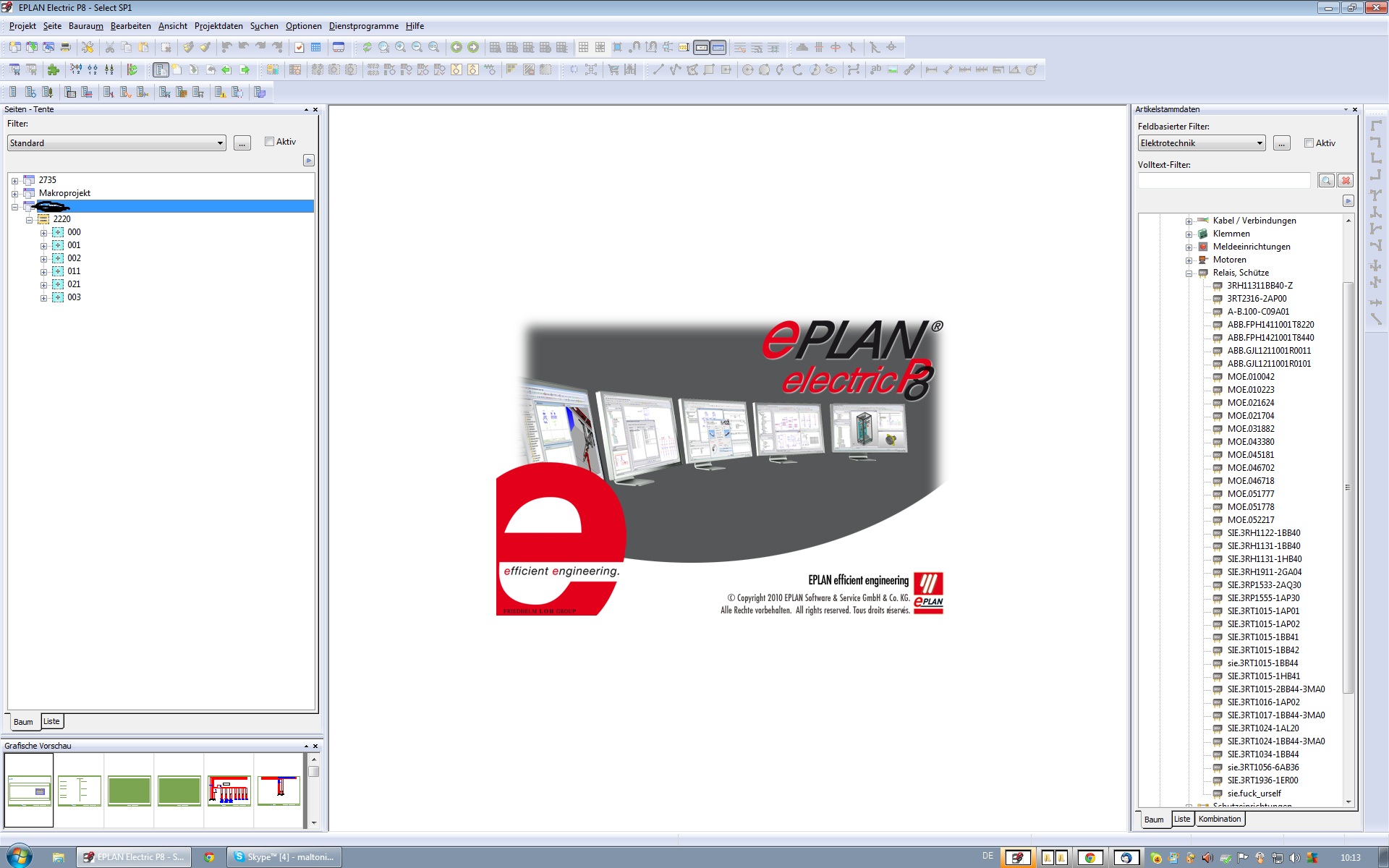The width and height of the screenshot is (1389, 868).
Task: Click the Chrome icon in the taskbar
Action: (209, 857)
